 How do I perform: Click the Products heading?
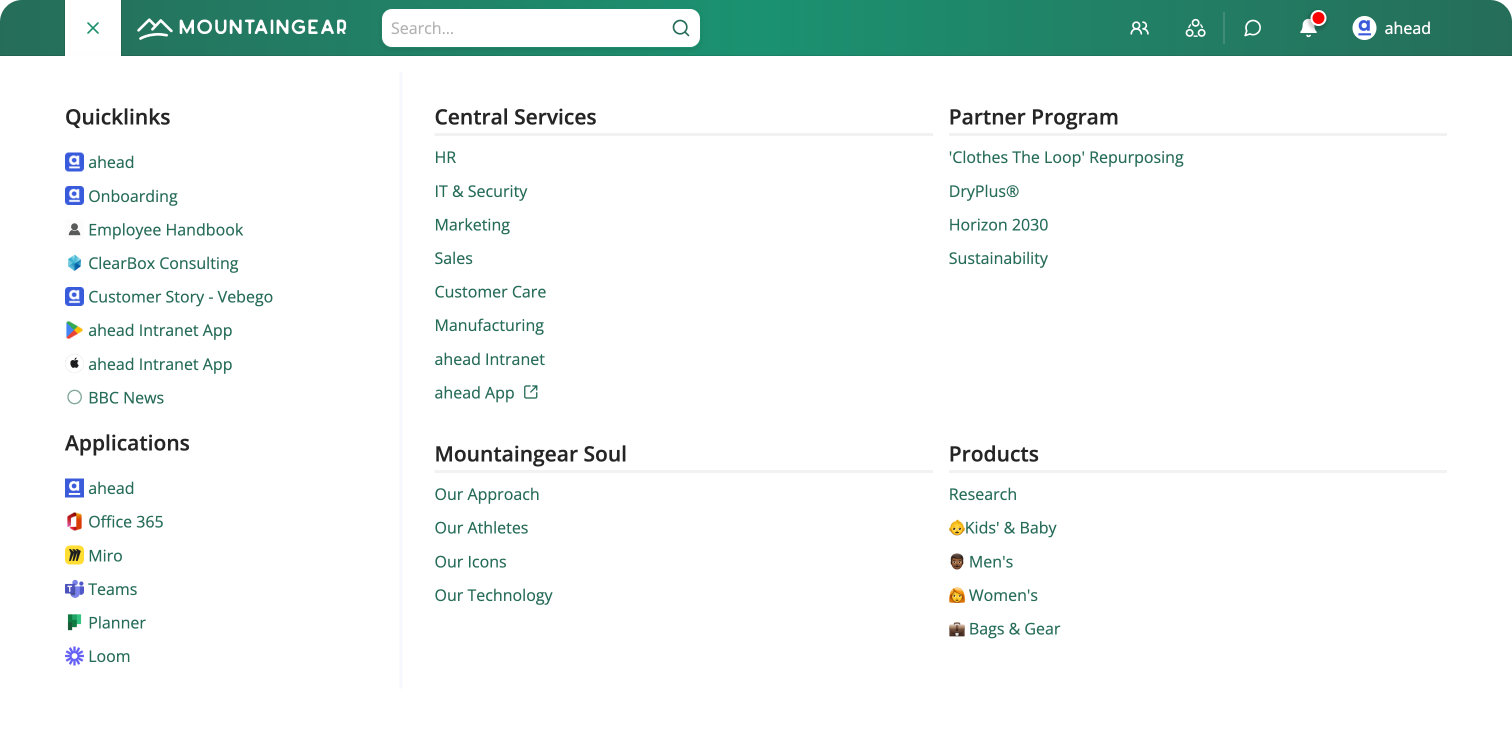click(x=993, y=454)
